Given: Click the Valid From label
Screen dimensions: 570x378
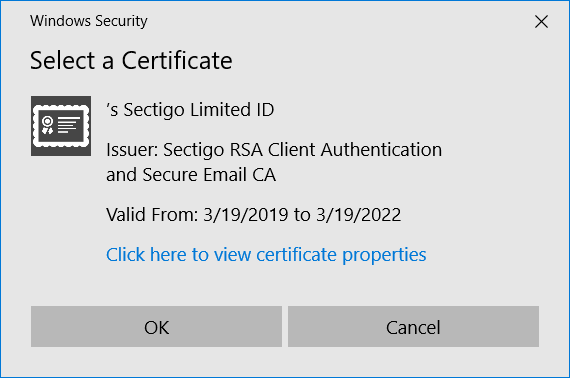Looking at the screenshot, I should click(152, 214).
